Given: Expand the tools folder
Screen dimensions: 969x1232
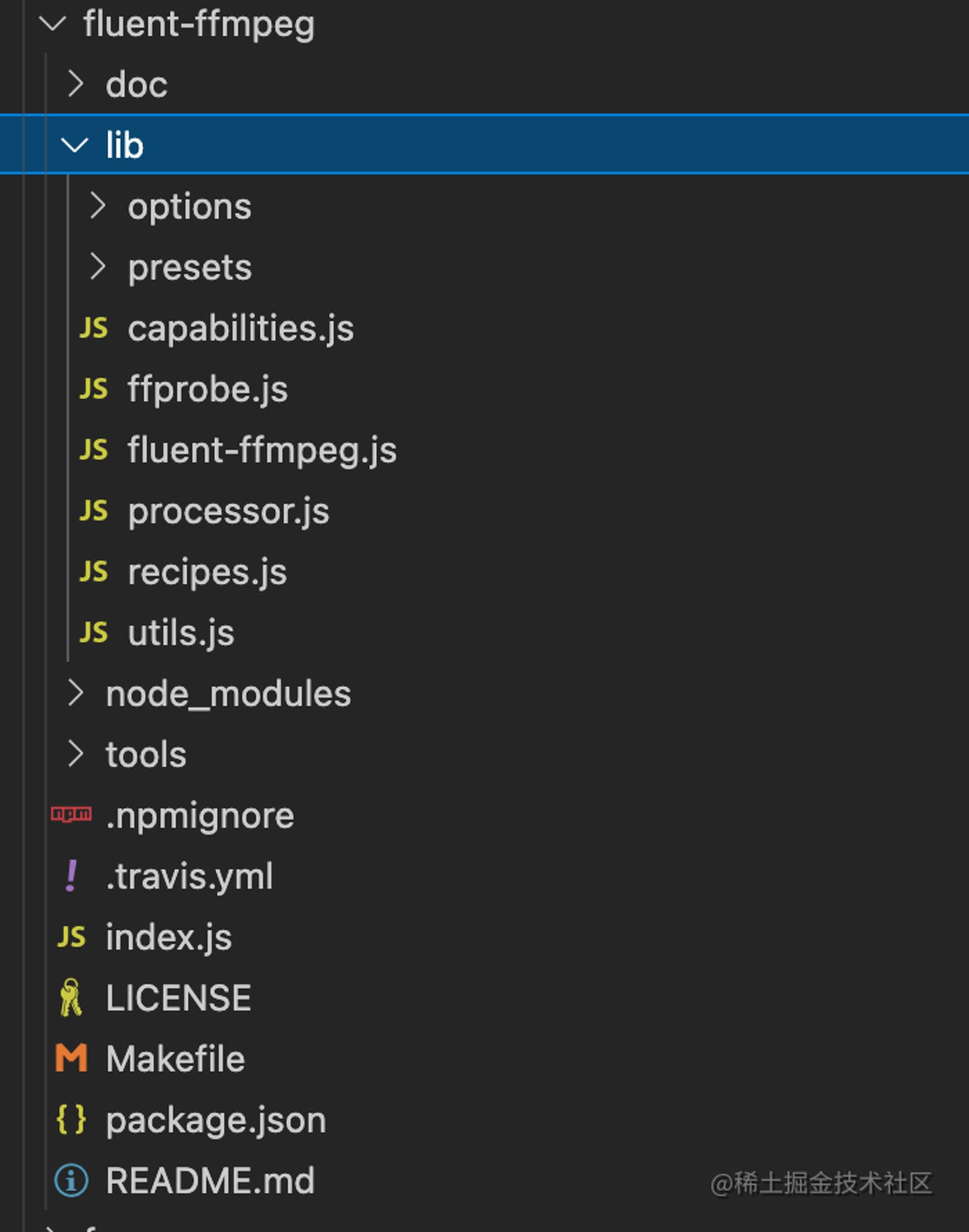Looking at the screenshot, I should tap(75, 754).
